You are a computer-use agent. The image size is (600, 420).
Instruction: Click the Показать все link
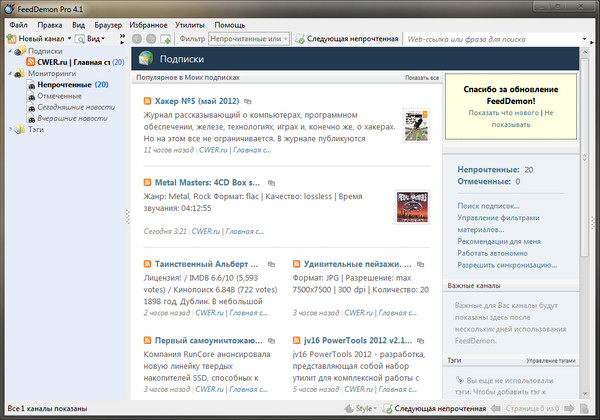point(421,77)
